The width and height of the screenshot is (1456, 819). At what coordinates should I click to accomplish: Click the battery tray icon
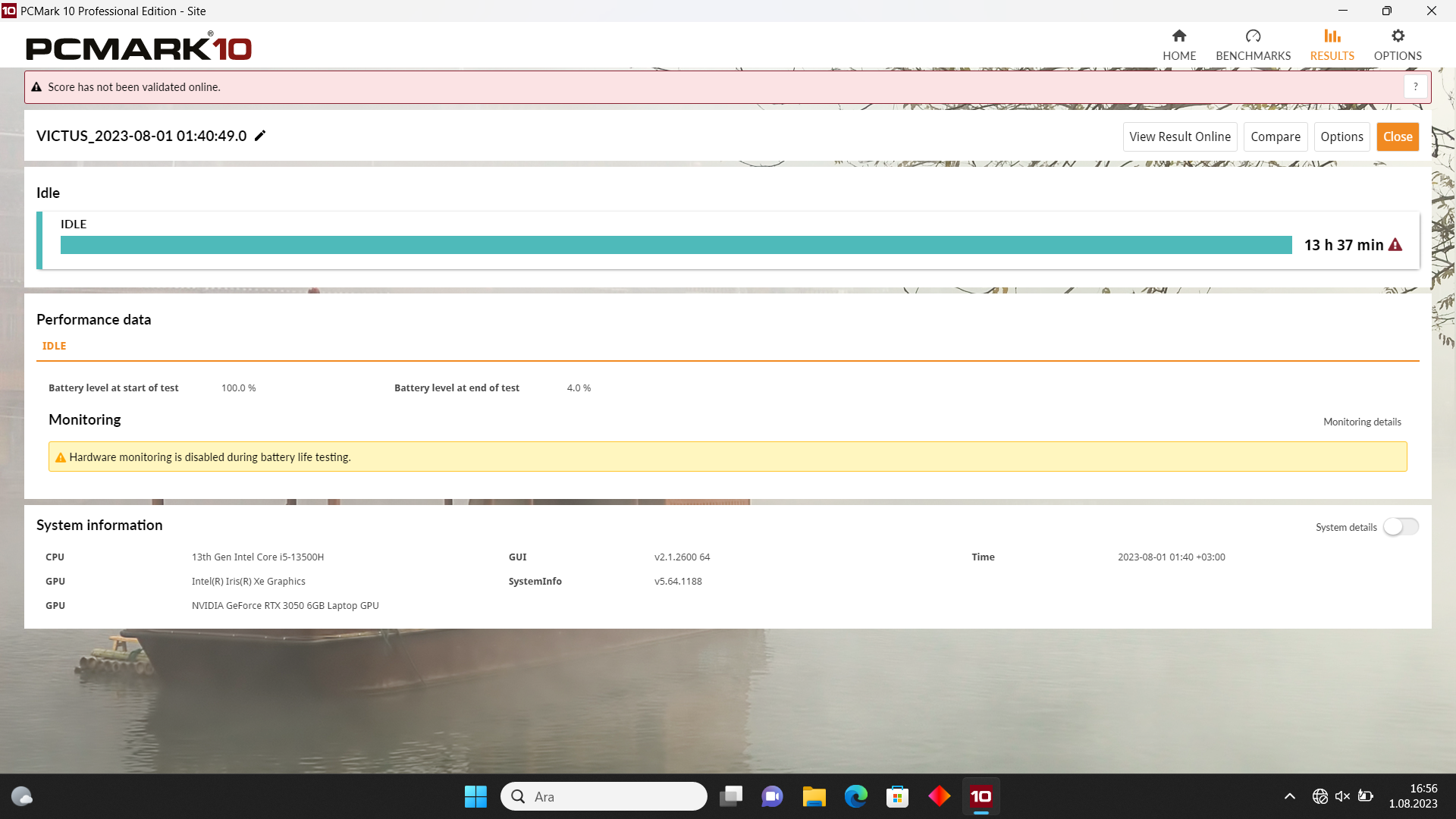(x=1366, y=796)
